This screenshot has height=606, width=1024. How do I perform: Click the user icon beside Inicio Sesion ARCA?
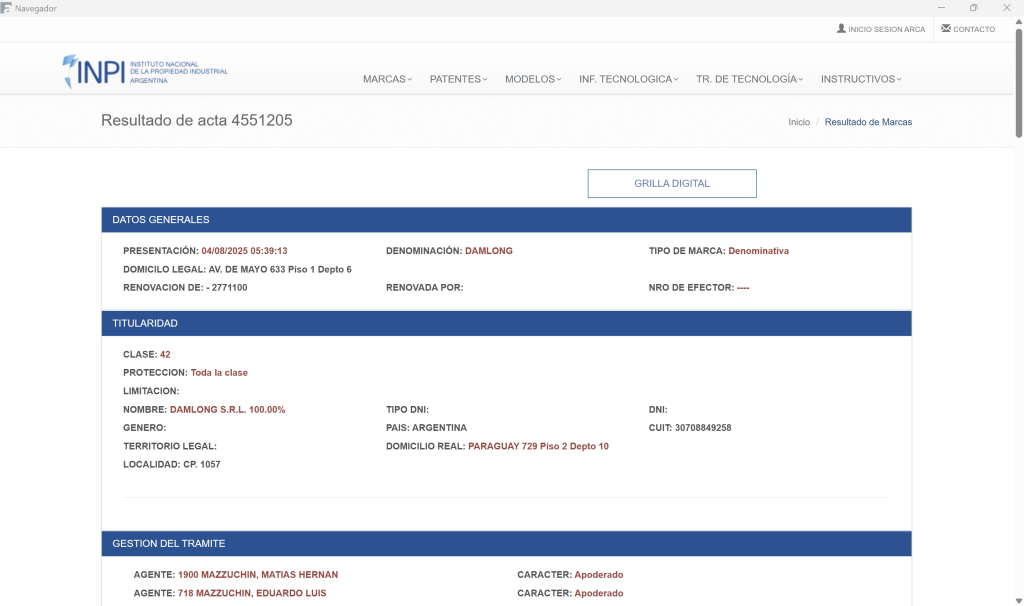tap(841, 29)
